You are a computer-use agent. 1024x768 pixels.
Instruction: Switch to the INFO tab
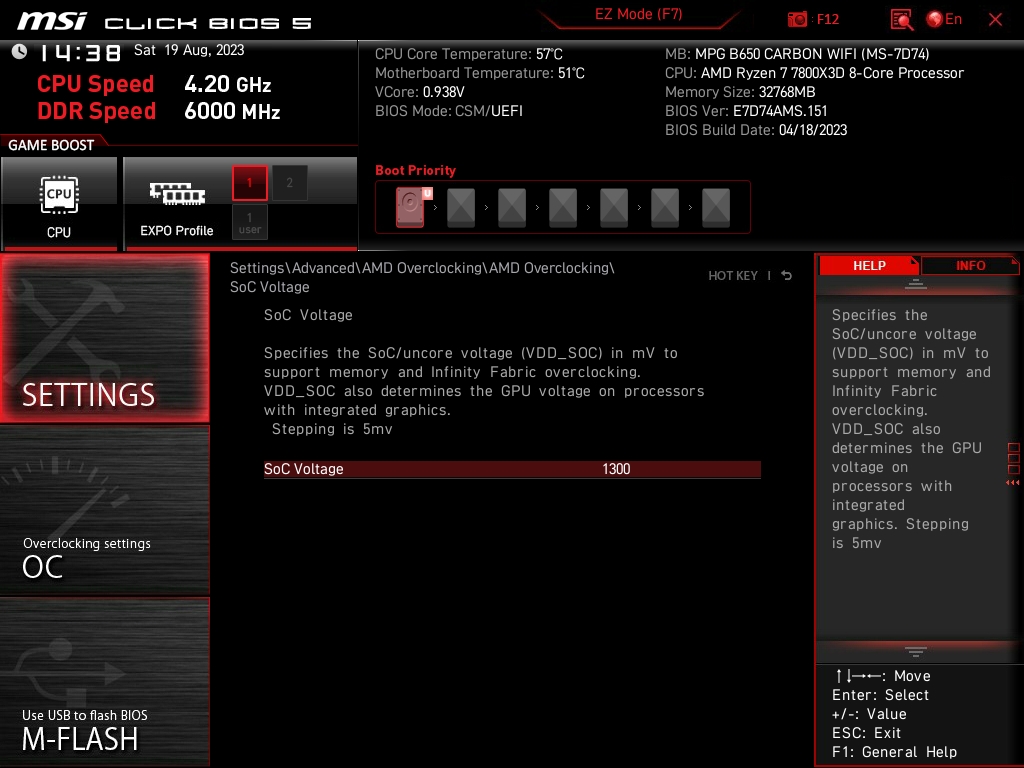click(970, 265)
